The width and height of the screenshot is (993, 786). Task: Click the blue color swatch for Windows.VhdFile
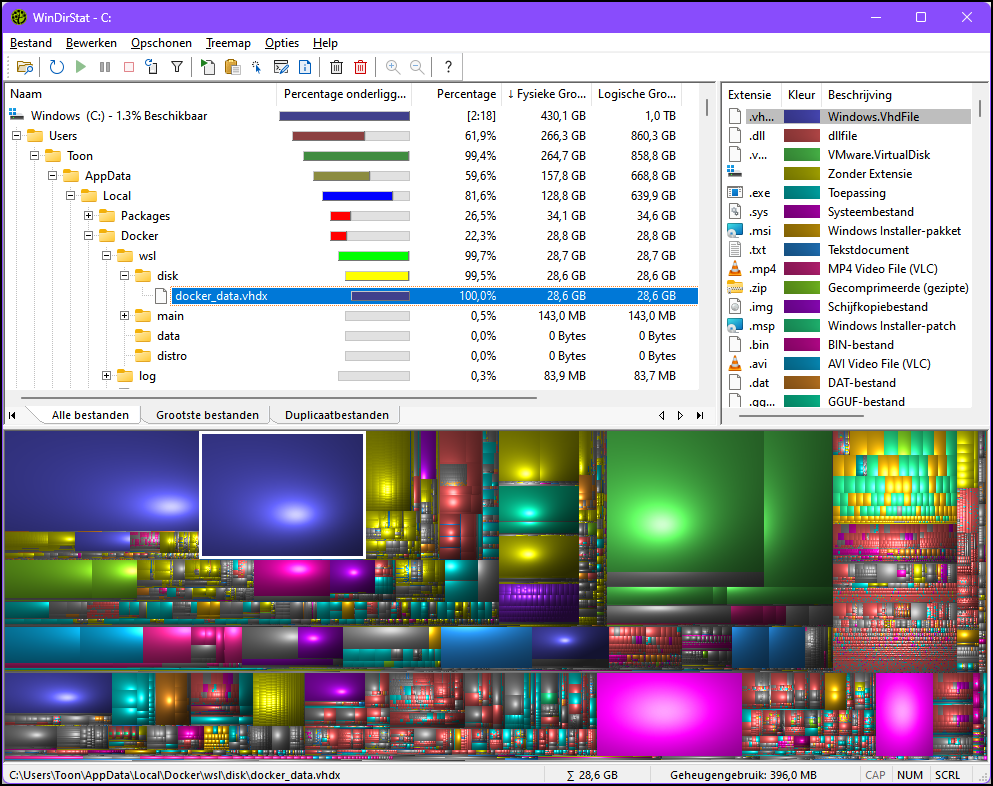[x=801, y=117]
